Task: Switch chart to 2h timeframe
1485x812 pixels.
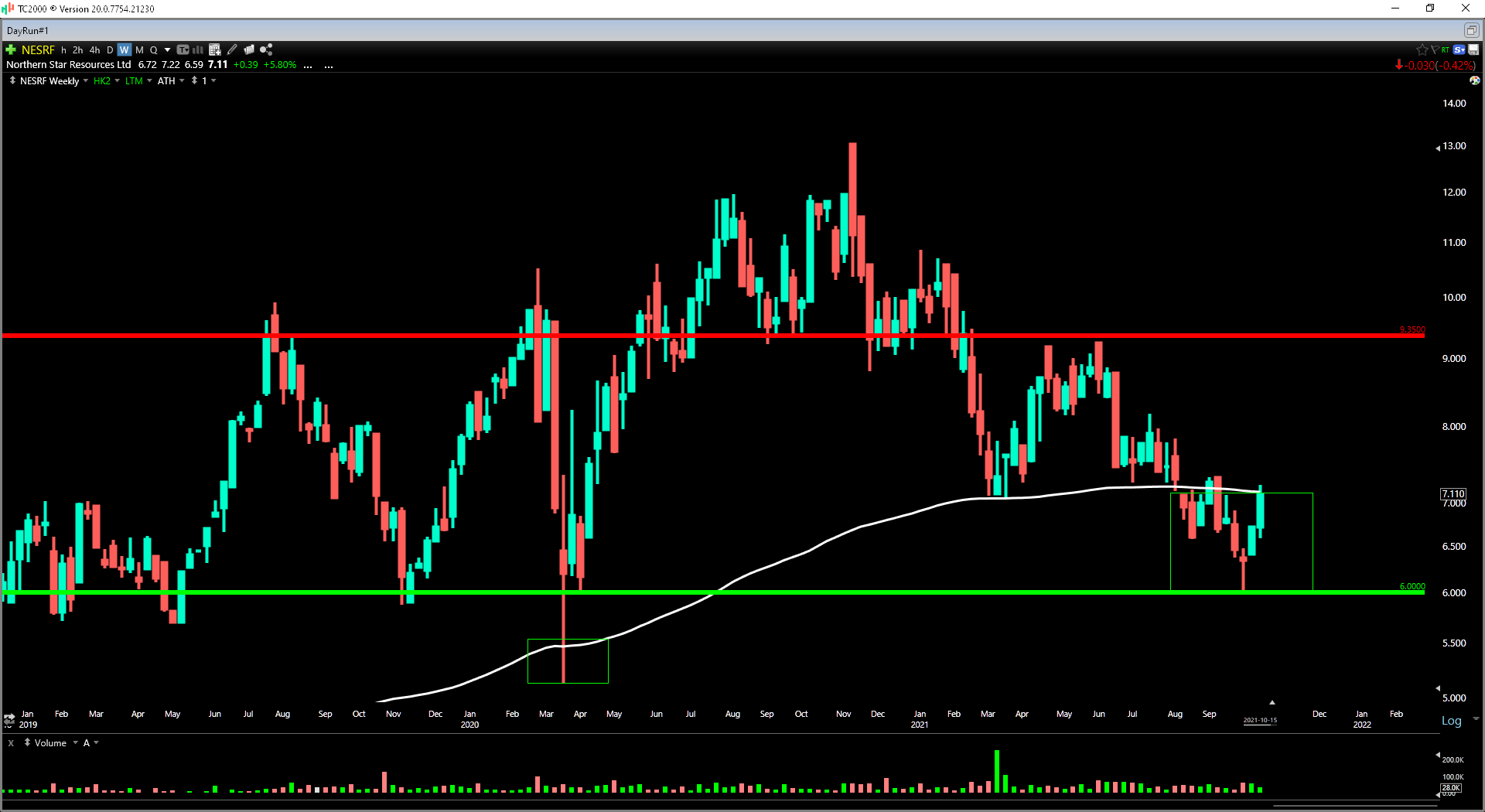Action: [x=78, y=49]
